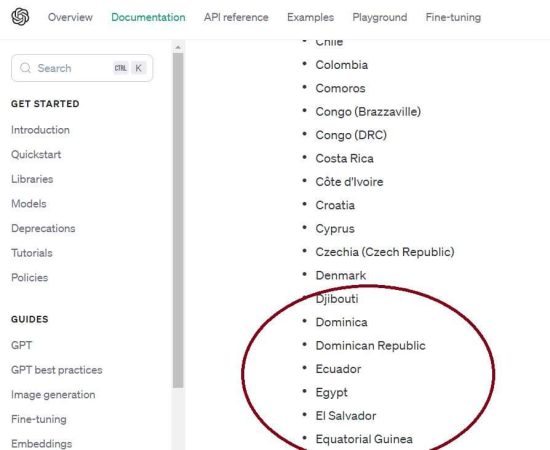Go to the Libraries page

pos(32,179)
